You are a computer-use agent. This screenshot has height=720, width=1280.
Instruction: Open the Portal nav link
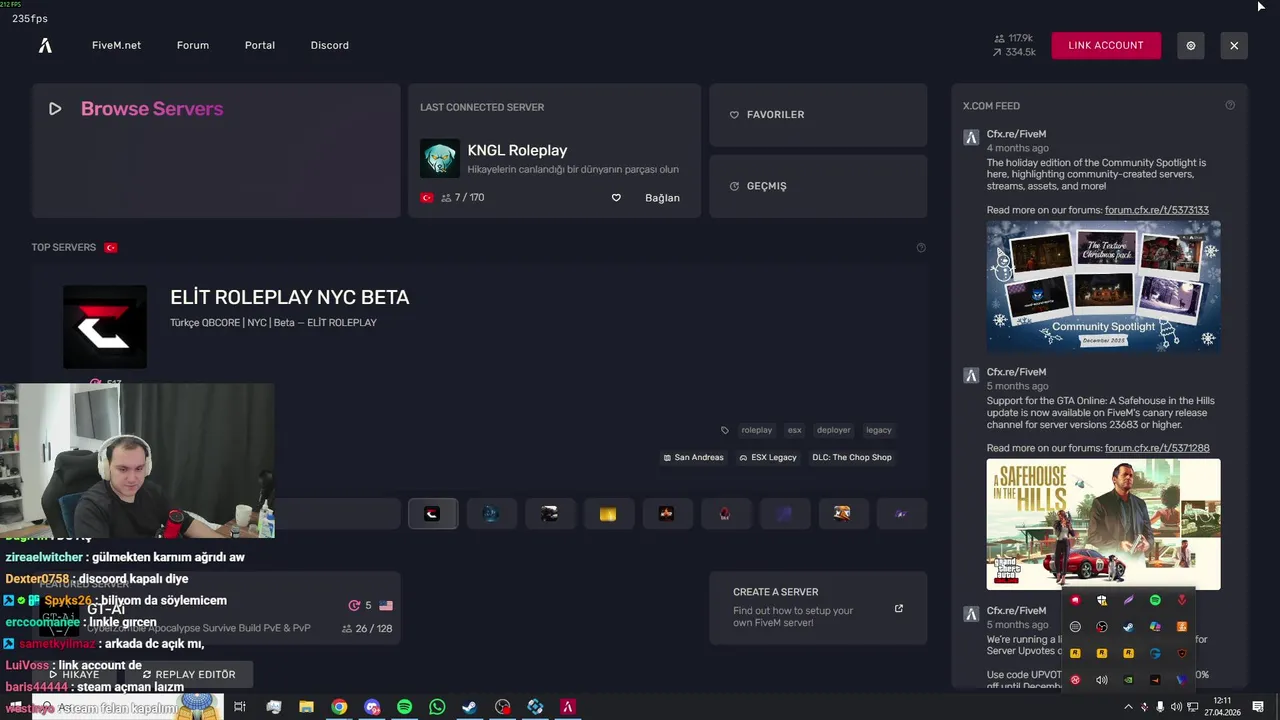coord(260,45)
